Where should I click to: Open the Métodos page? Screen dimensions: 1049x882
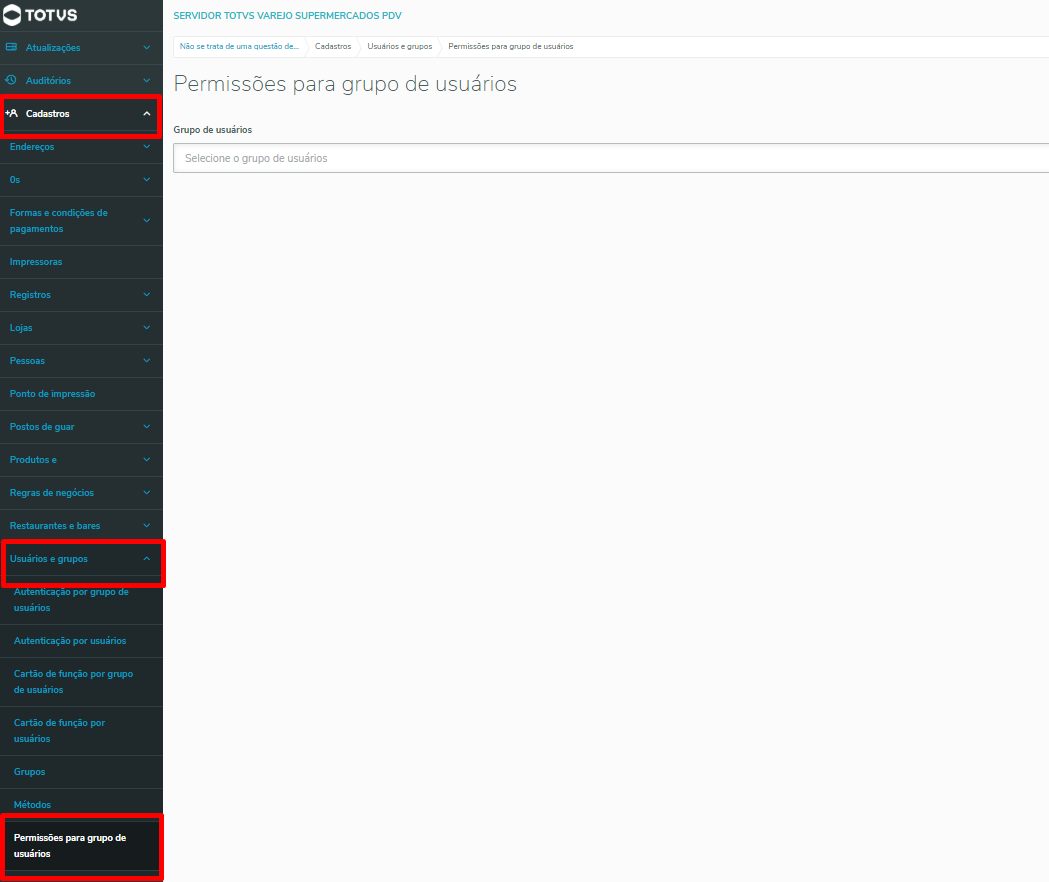[x=81, y=804]
